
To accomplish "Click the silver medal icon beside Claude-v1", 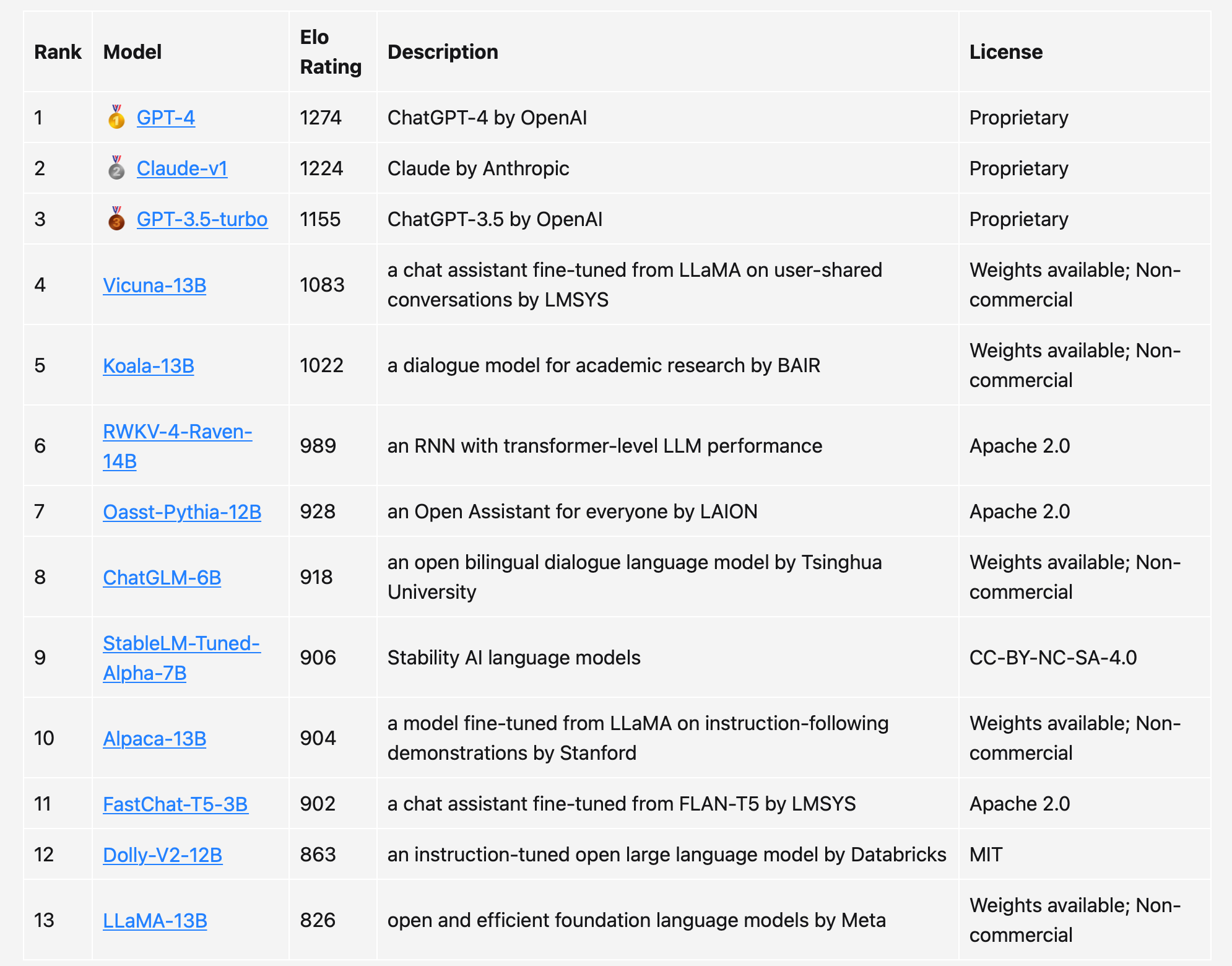I will coord(116,168).
